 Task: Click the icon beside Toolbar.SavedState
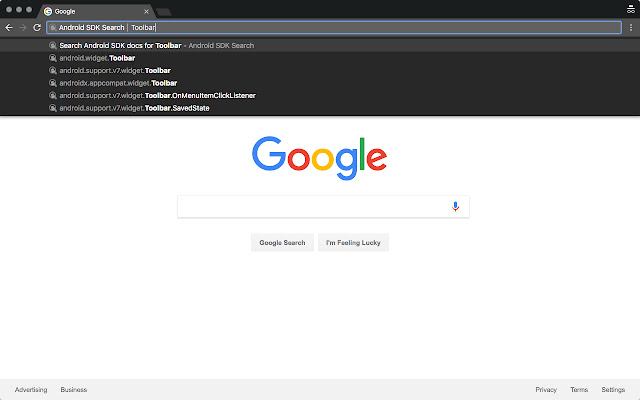tap(53, 108)
